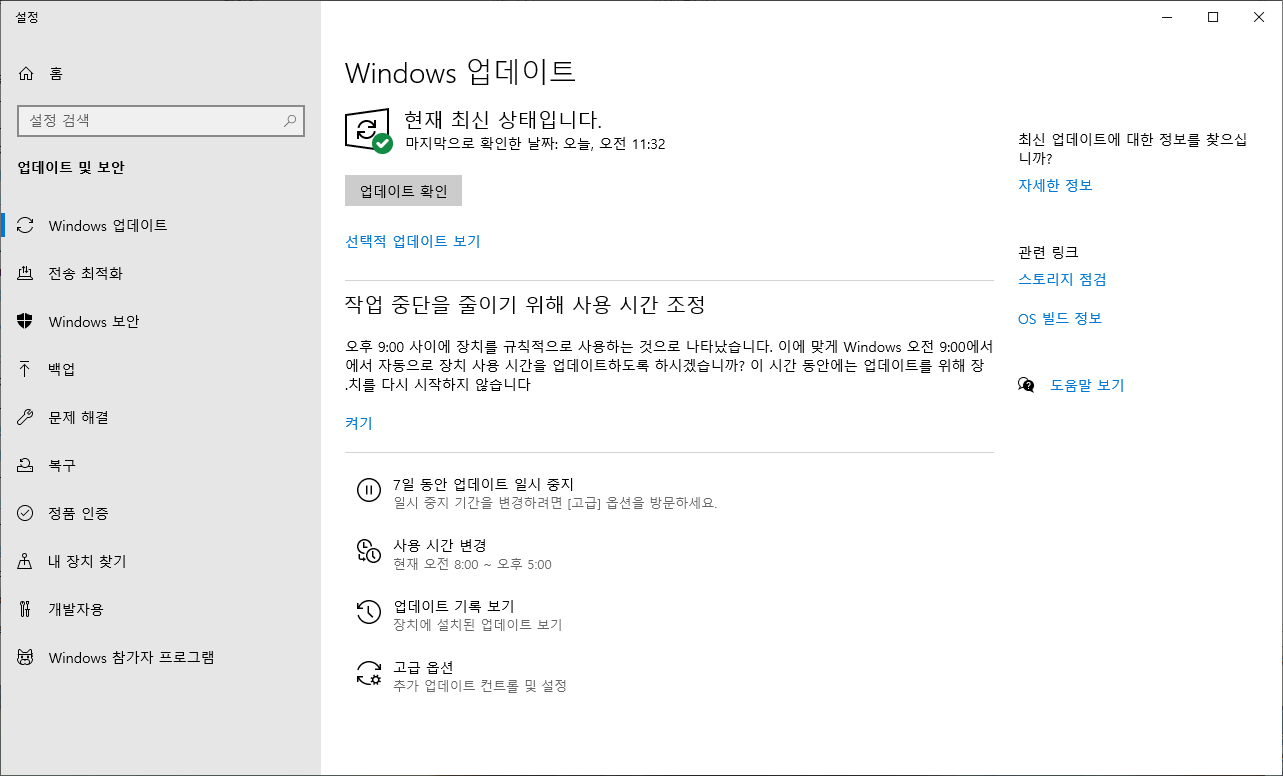Click 추가 업데이트 컨트롤 및 설정 subtitle
Viewport: 1283px width, 776px height.
(x=480, y=686)
